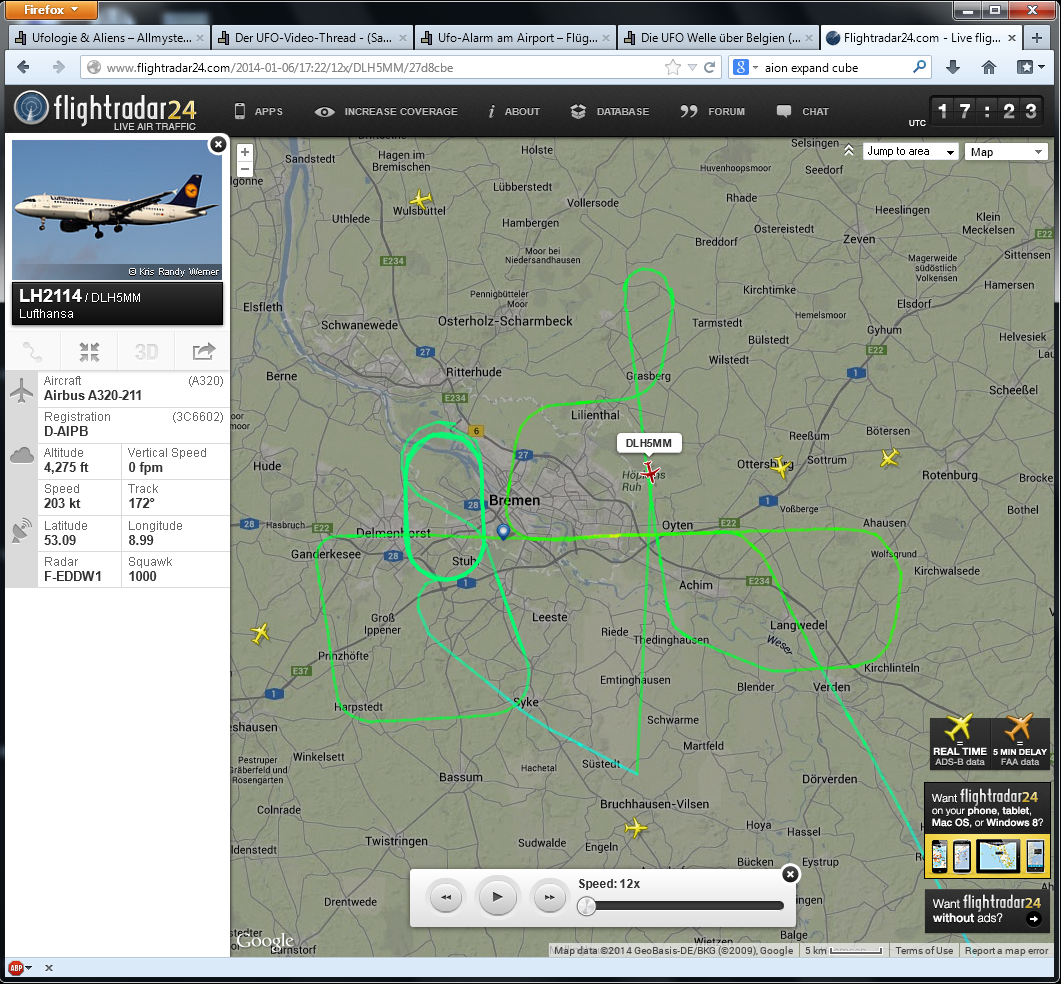Click the fullscreen collapse arrows icon

point(89,352)
